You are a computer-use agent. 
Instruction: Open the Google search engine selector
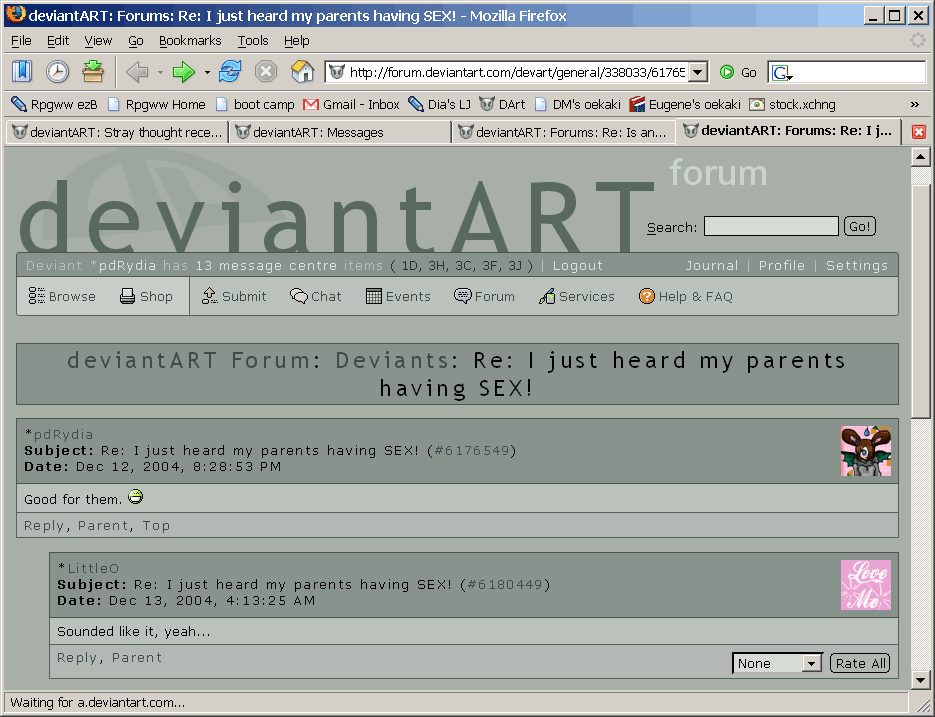(x=782, y=73)
